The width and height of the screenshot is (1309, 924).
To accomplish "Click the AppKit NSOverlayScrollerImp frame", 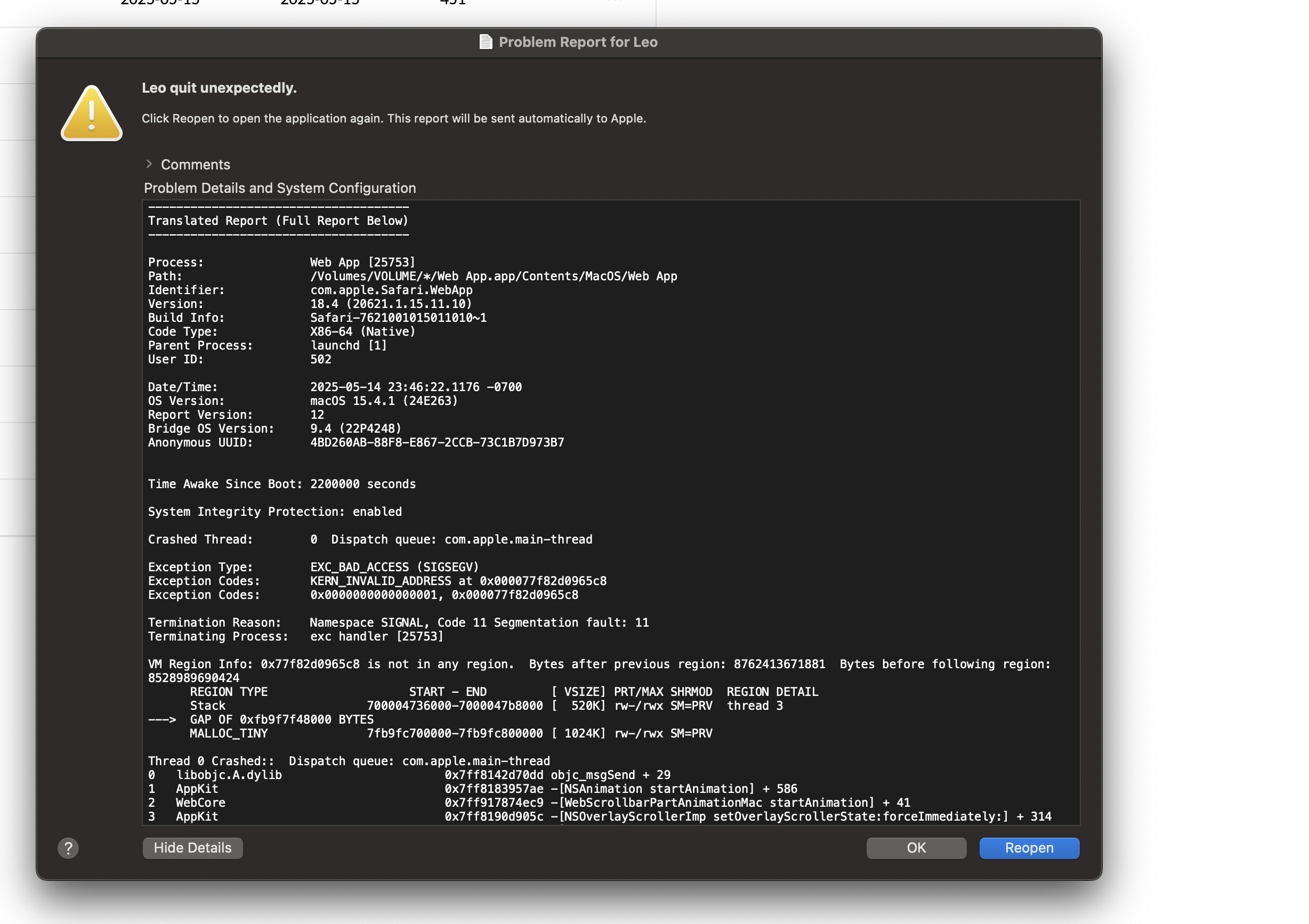I will click(600, 816).
